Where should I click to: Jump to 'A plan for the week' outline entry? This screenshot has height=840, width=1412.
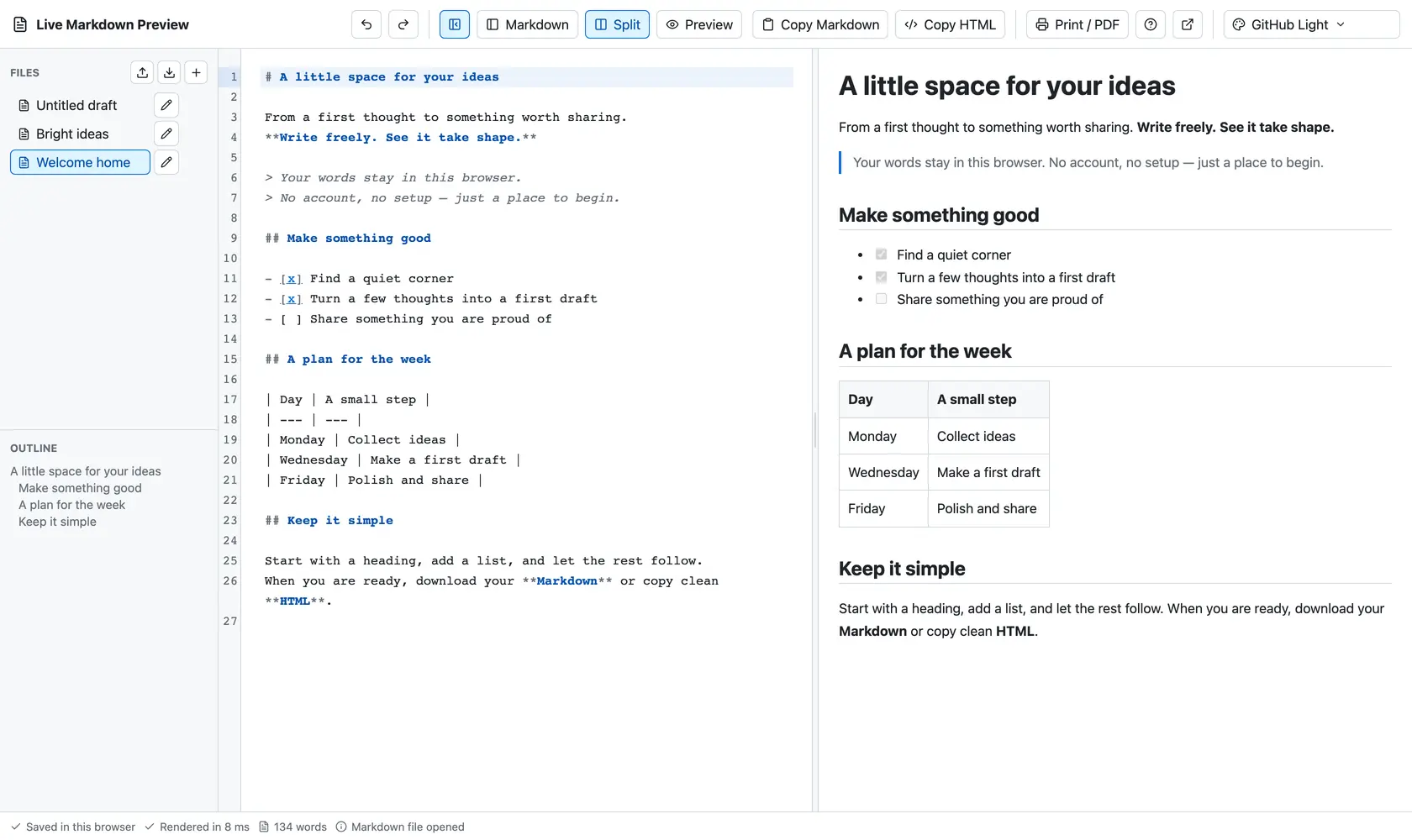tap(71, 505)
